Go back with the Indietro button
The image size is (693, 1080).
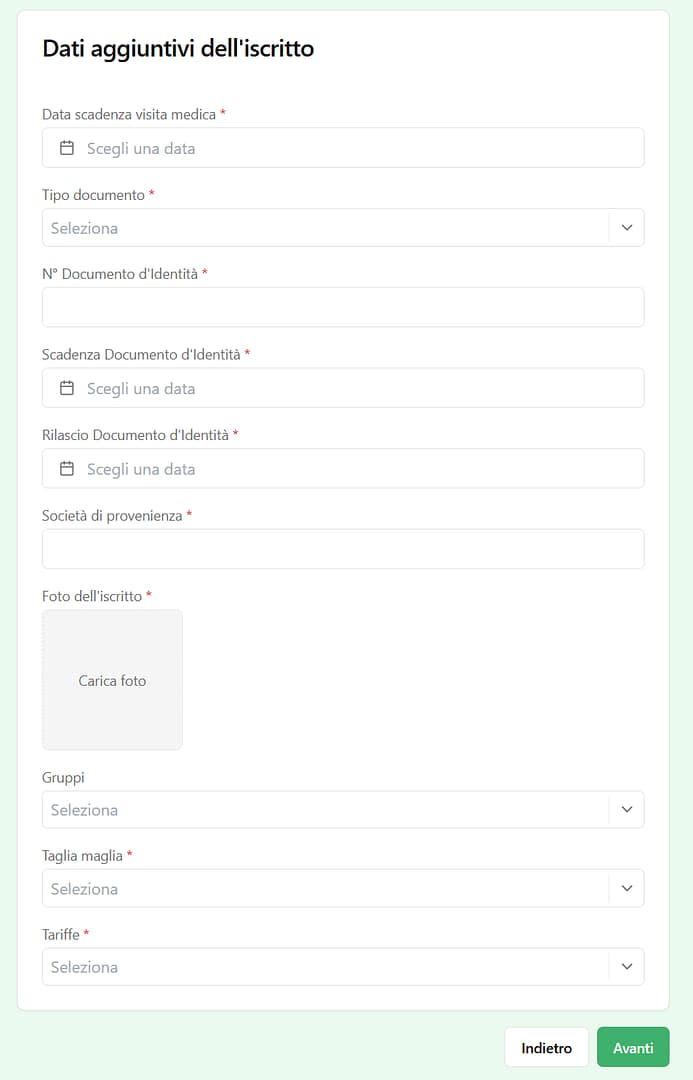[x=546, y=1048]
